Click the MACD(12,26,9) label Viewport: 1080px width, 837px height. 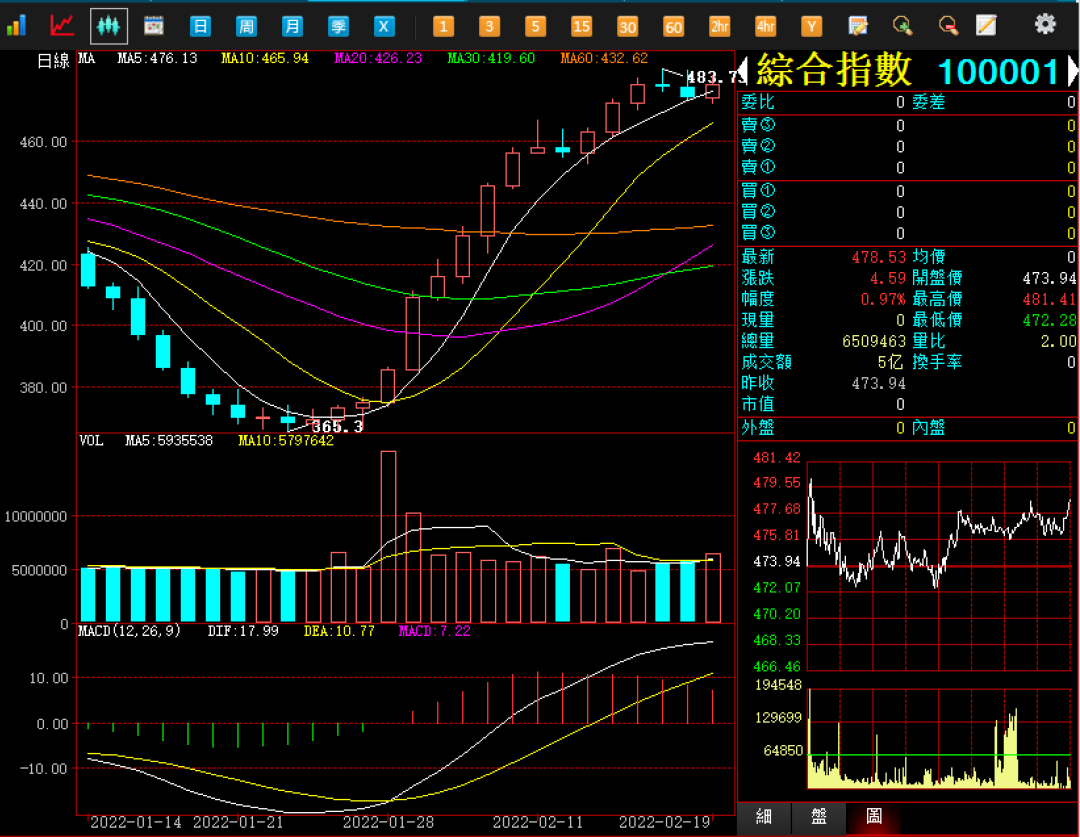(129, 631)
